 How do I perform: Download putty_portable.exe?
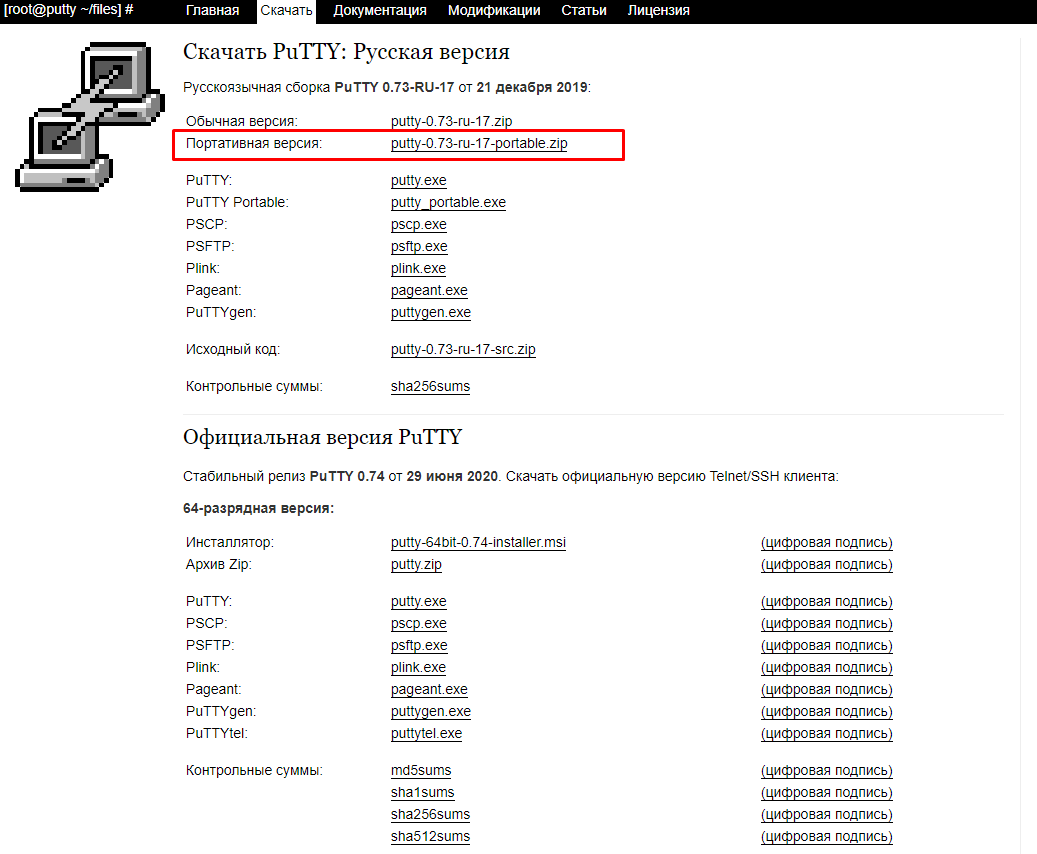tap(448, 202)
